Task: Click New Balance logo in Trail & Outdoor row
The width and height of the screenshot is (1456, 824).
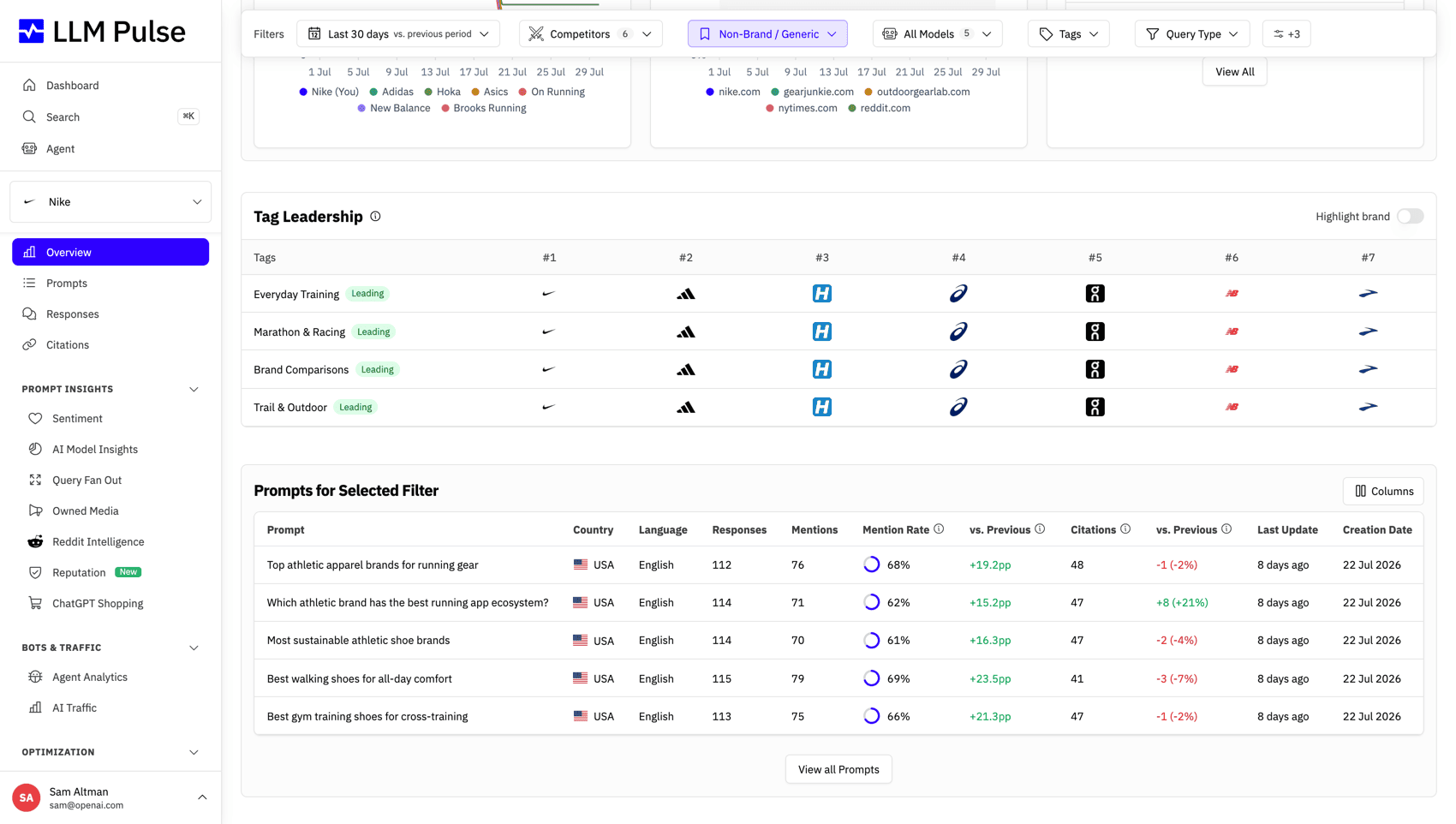Action: click(1232, 407)
